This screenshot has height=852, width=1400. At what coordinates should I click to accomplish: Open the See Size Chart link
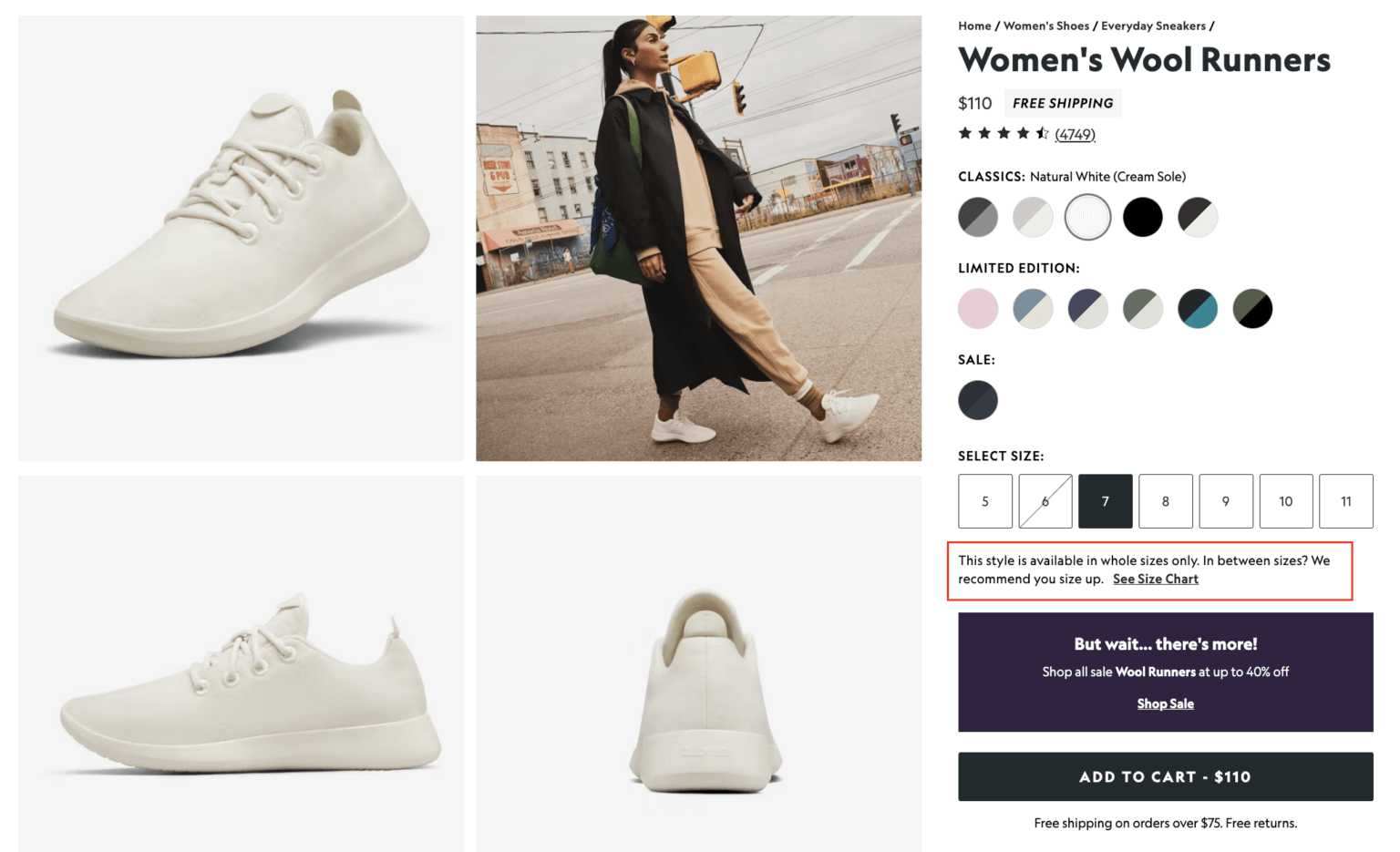1155,579
